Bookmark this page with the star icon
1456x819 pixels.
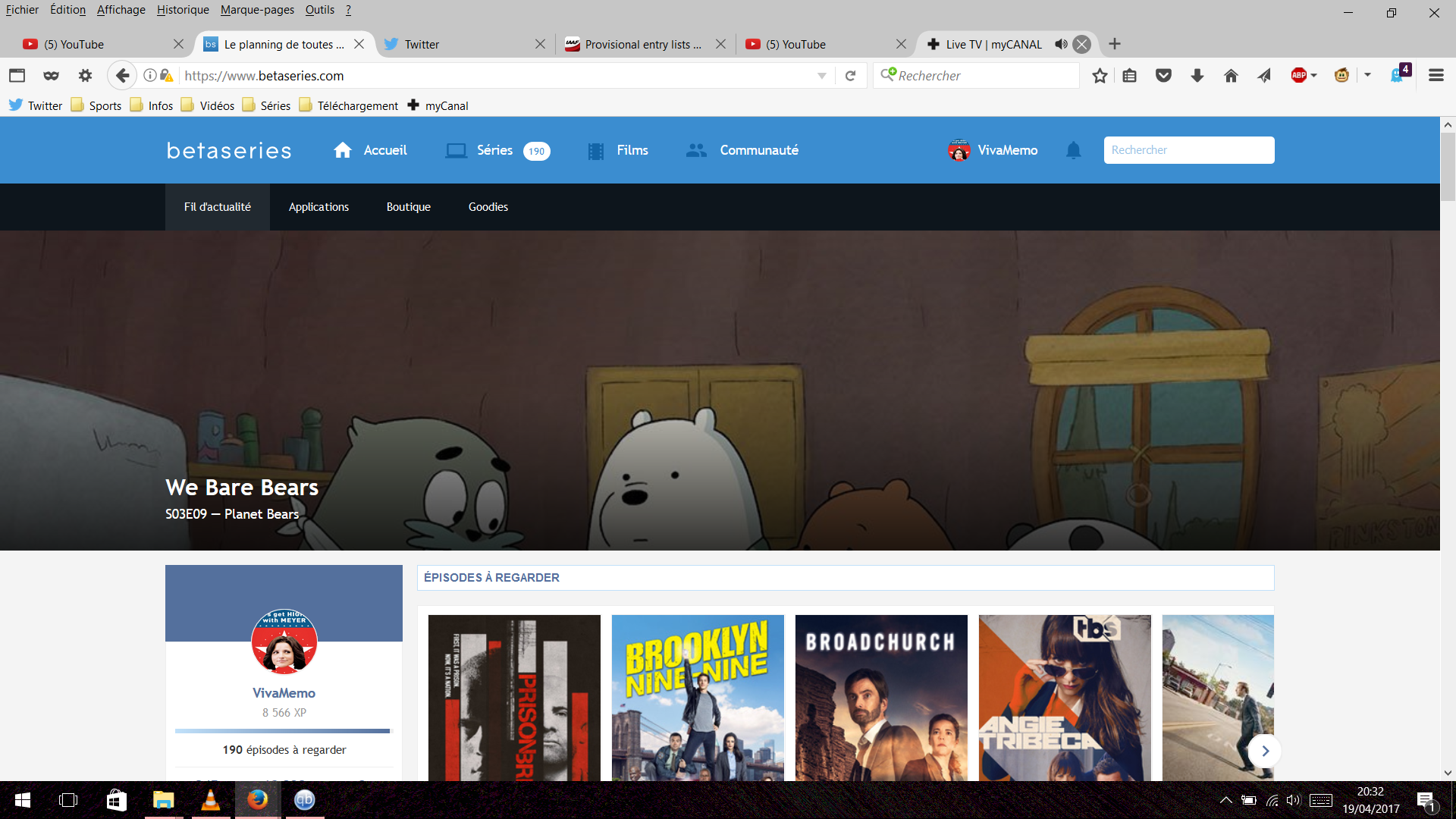[x=1100, y=75]
